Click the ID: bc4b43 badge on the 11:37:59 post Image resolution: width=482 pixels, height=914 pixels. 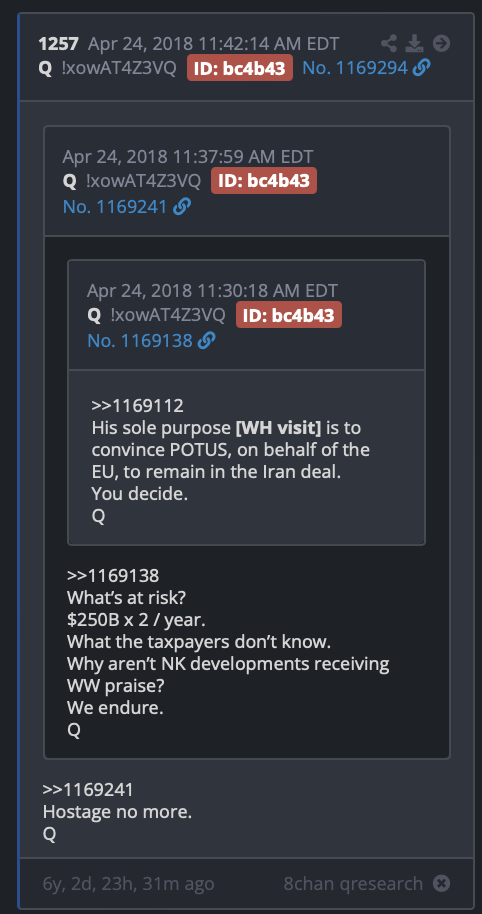click(264, 181)
